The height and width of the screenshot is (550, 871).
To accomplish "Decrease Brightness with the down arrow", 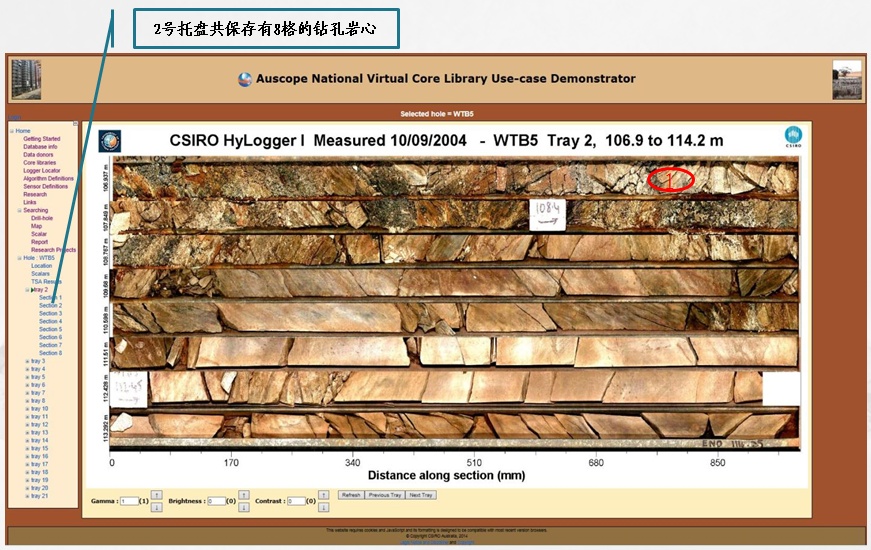I will click(244, 507).
